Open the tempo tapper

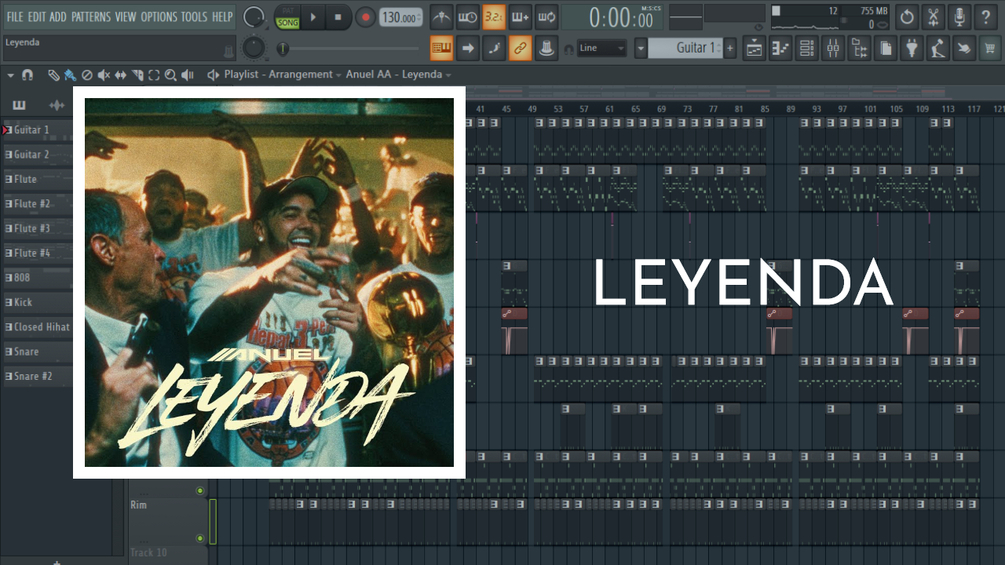pos(938,48)
